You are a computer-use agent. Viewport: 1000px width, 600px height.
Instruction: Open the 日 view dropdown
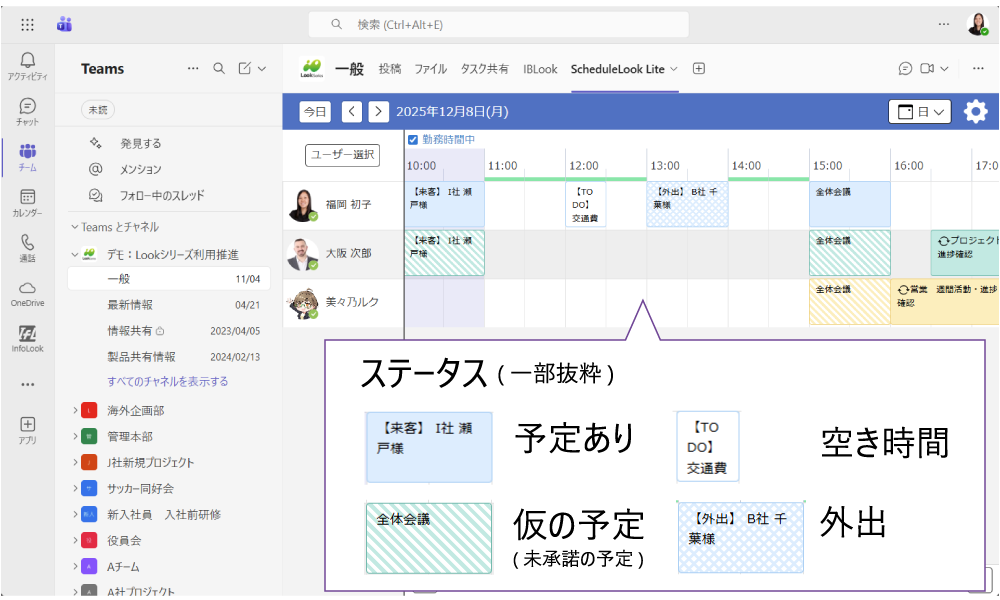click(919, 112)
